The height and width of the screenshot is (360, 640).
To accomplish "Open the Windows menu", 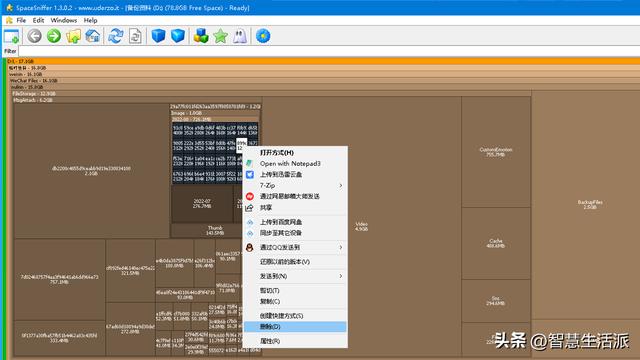I will [64, 20].
